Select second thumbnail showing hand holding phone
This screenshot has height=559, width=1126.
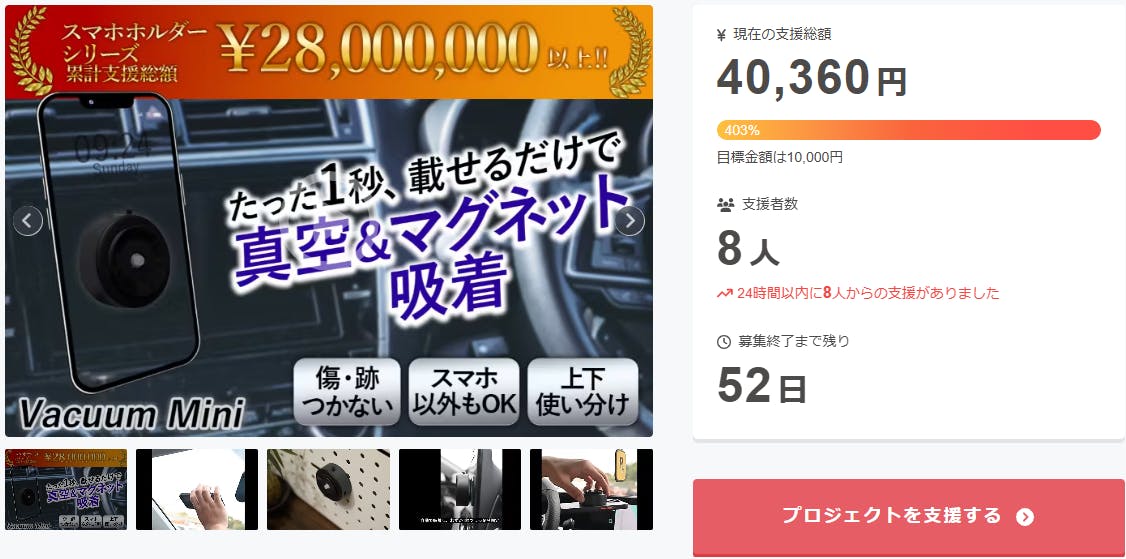tap(197, 489)
